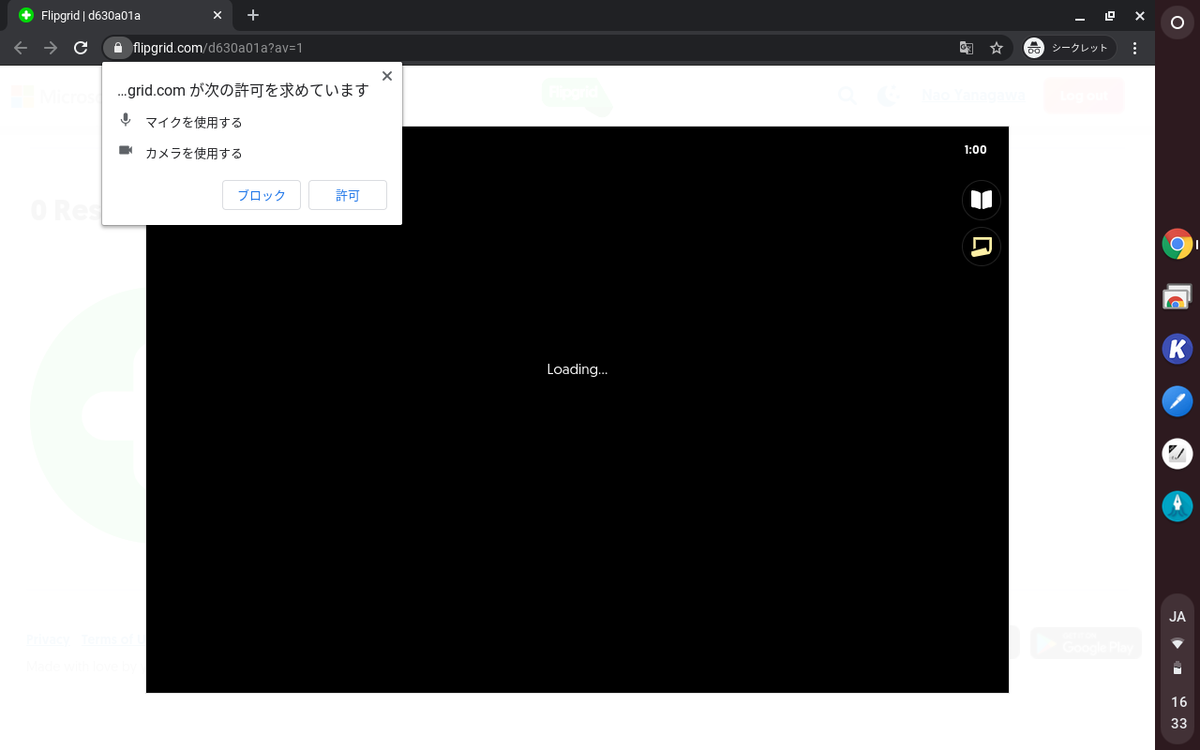Open the Wi-Fi status icon
Viewport: 1200px width, 750px height.
(1177, 643)
